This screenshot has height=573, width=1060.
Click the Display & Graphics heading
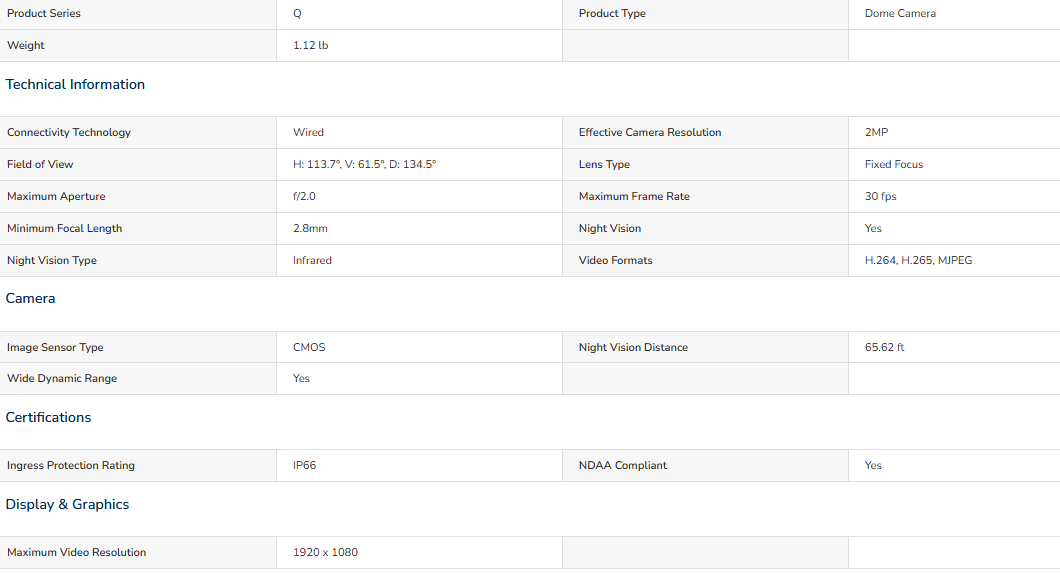coord(67,505)
